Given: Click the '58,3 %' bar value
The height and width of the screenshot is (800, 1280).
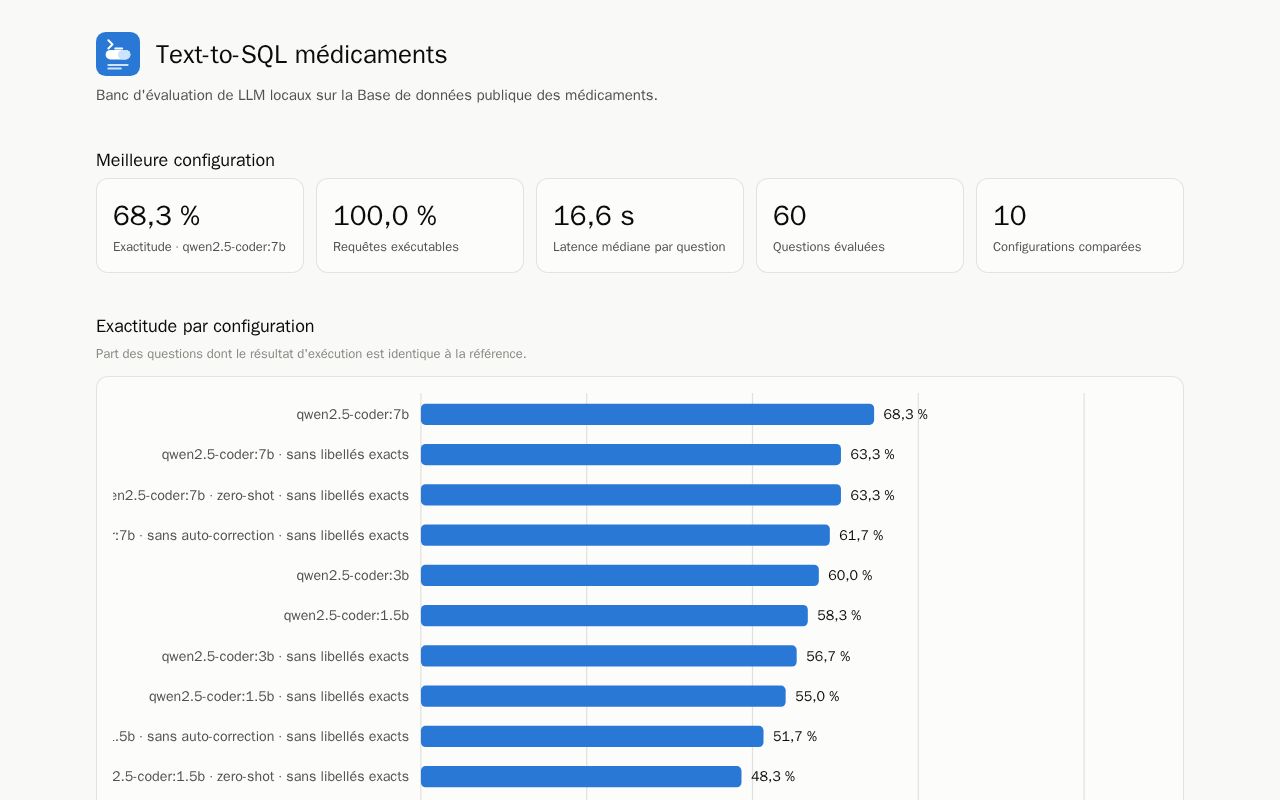Looking at the screenshot, I should point(839,615).
